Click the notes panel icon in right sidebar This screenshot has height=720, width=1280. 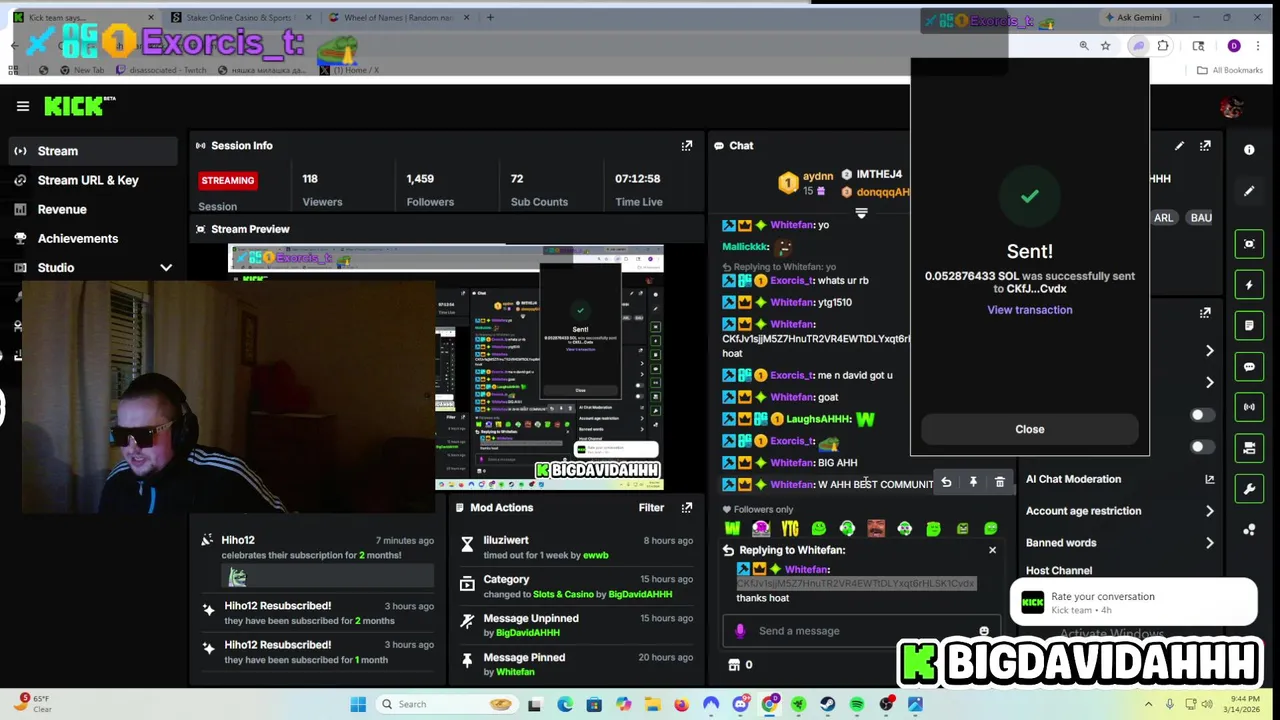click(x=1249, y=326)
